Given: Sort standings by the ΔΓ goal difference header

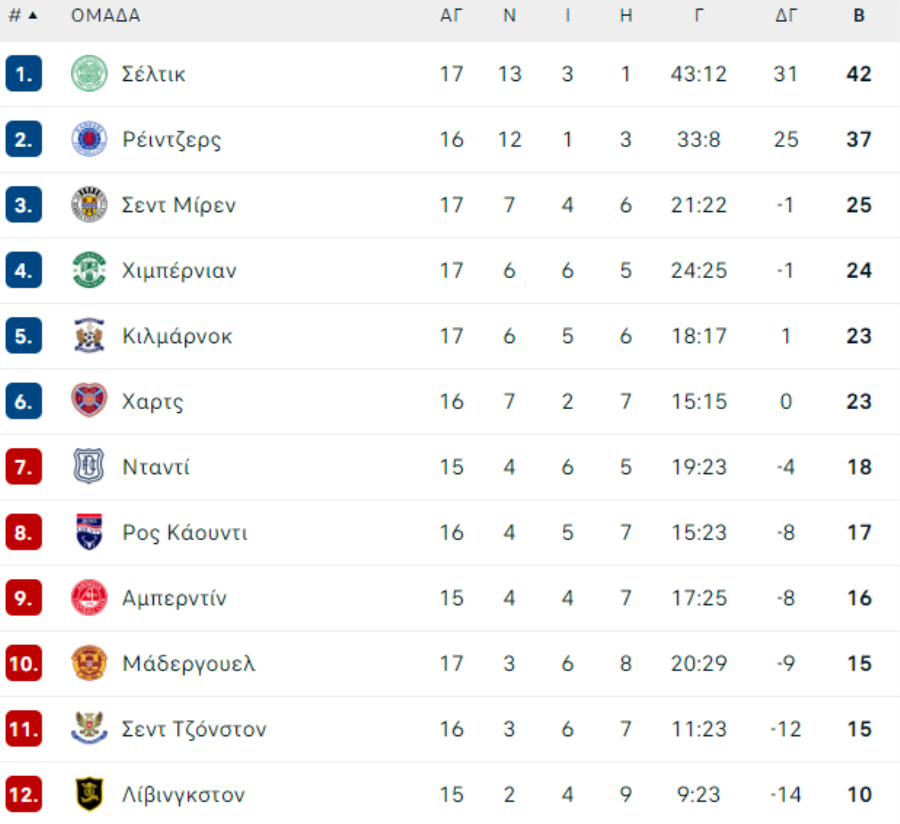Looking at the screenshot, I should (x=786, y=16).
